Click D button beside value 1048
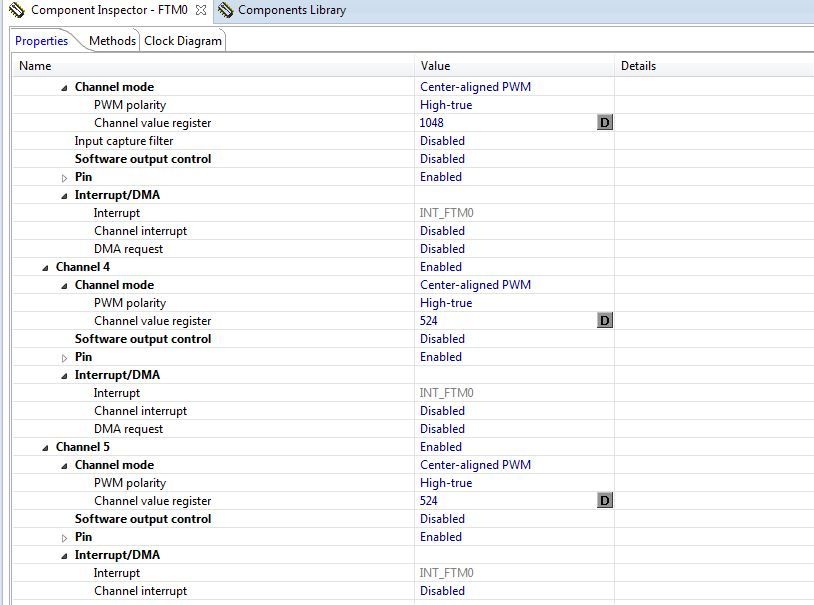This screenshot has height=605, width=814. [x=604, y=123]
